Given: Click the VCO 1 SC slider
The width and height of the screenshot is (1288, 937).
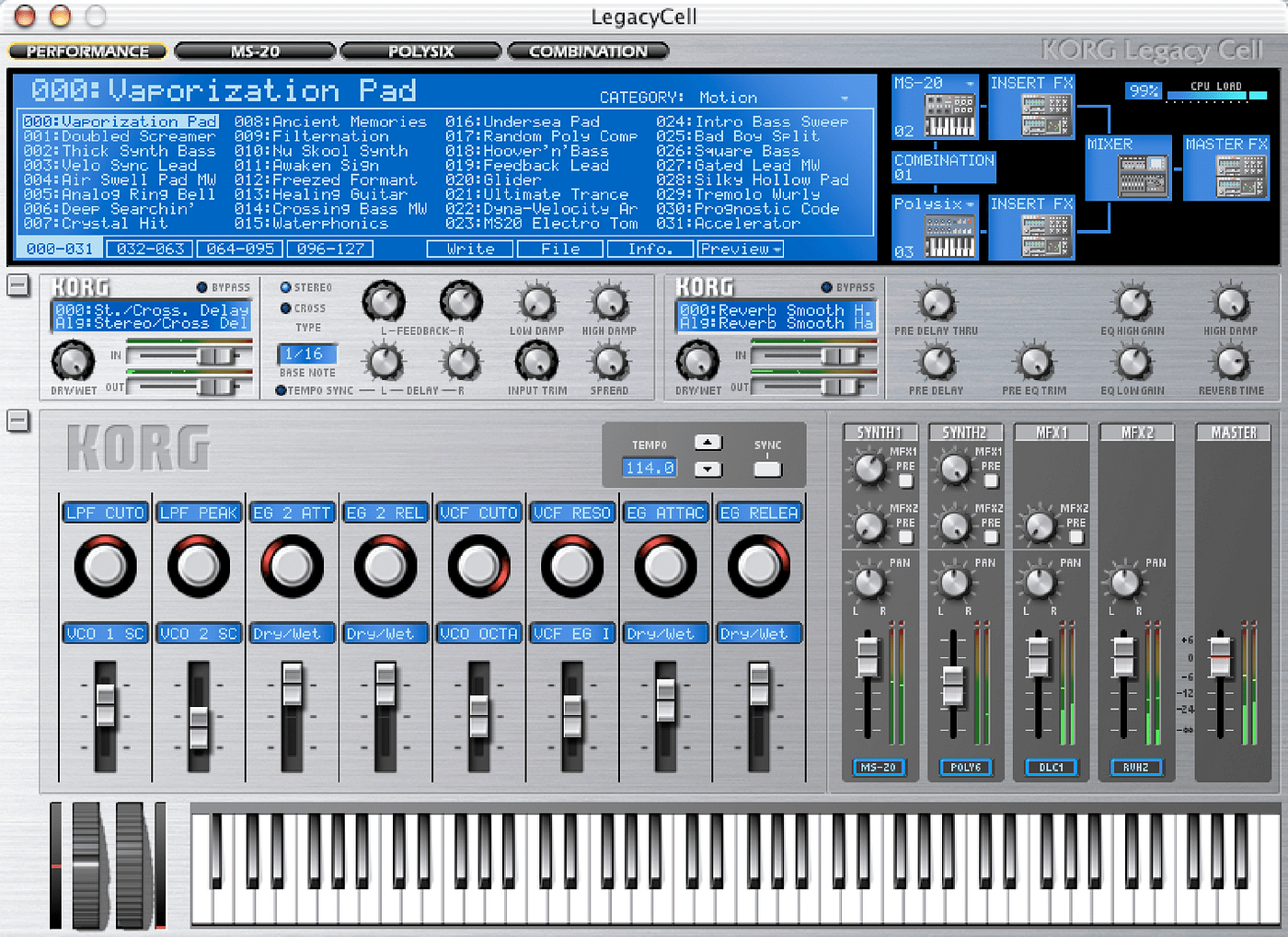Looking at the screenshot, I should [x=105, y=705].
